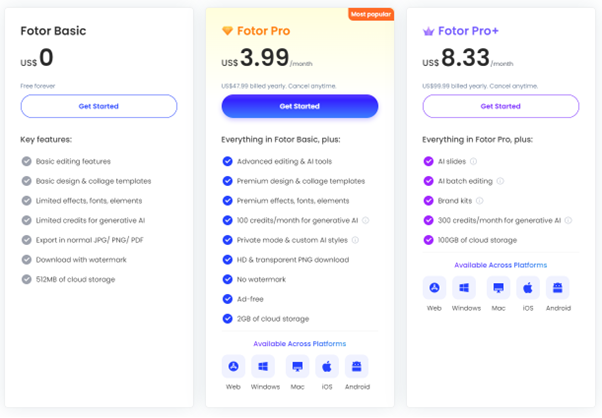The image size is (602, 418).
Task: Click the Mac platform icon under Fotor Pro+
Action: tap(497, 287)
